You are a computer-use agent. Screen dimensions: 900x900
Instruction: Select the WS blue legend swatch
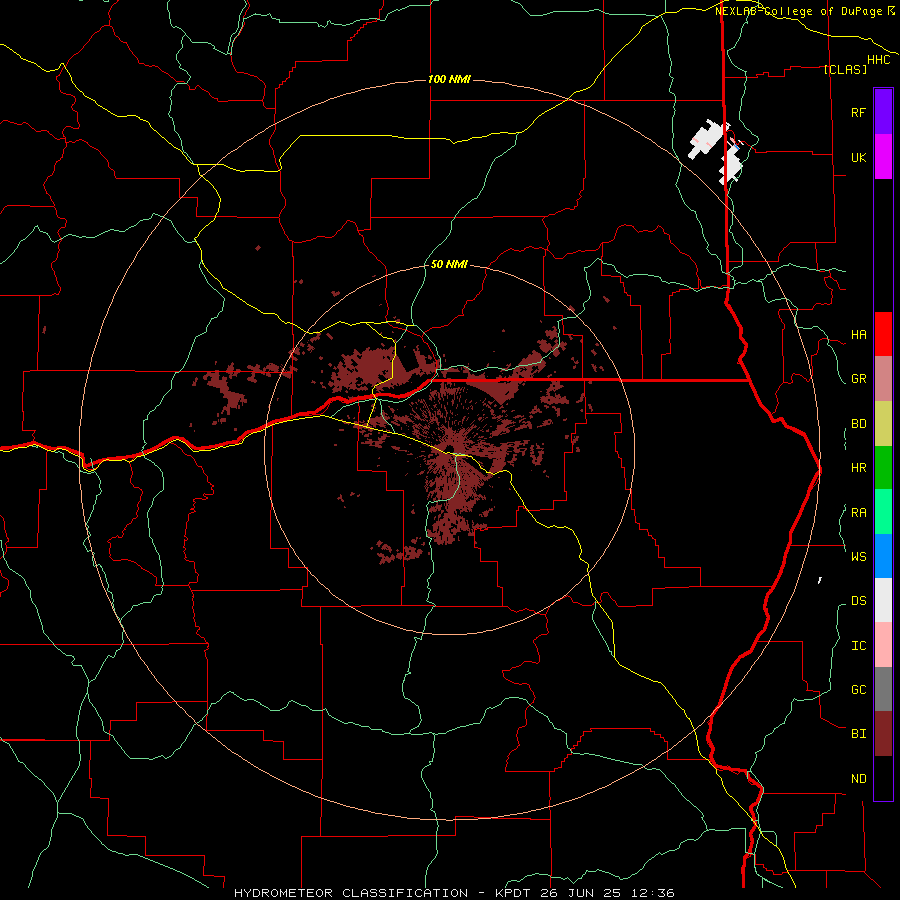(883, 556)
